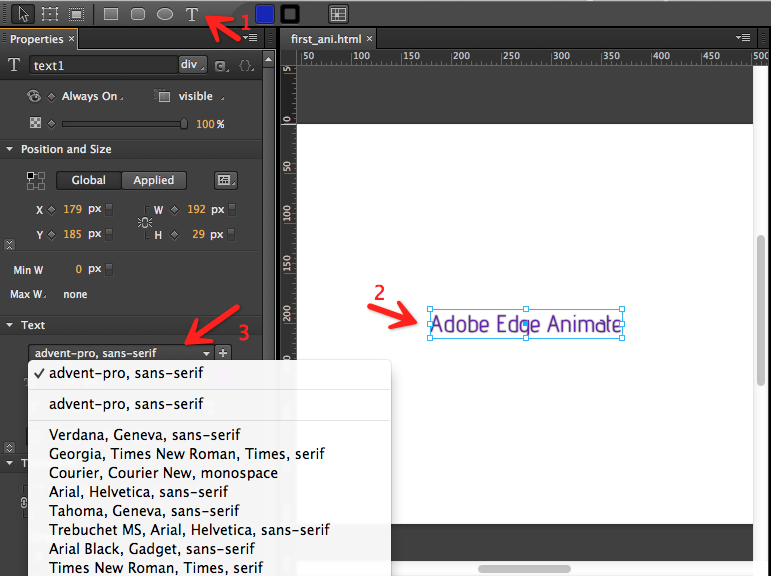Image resolution: width=771 pixels, height=576 pixels.
Task: Click the link width and height icon
Action: click(x=145, y=222)
